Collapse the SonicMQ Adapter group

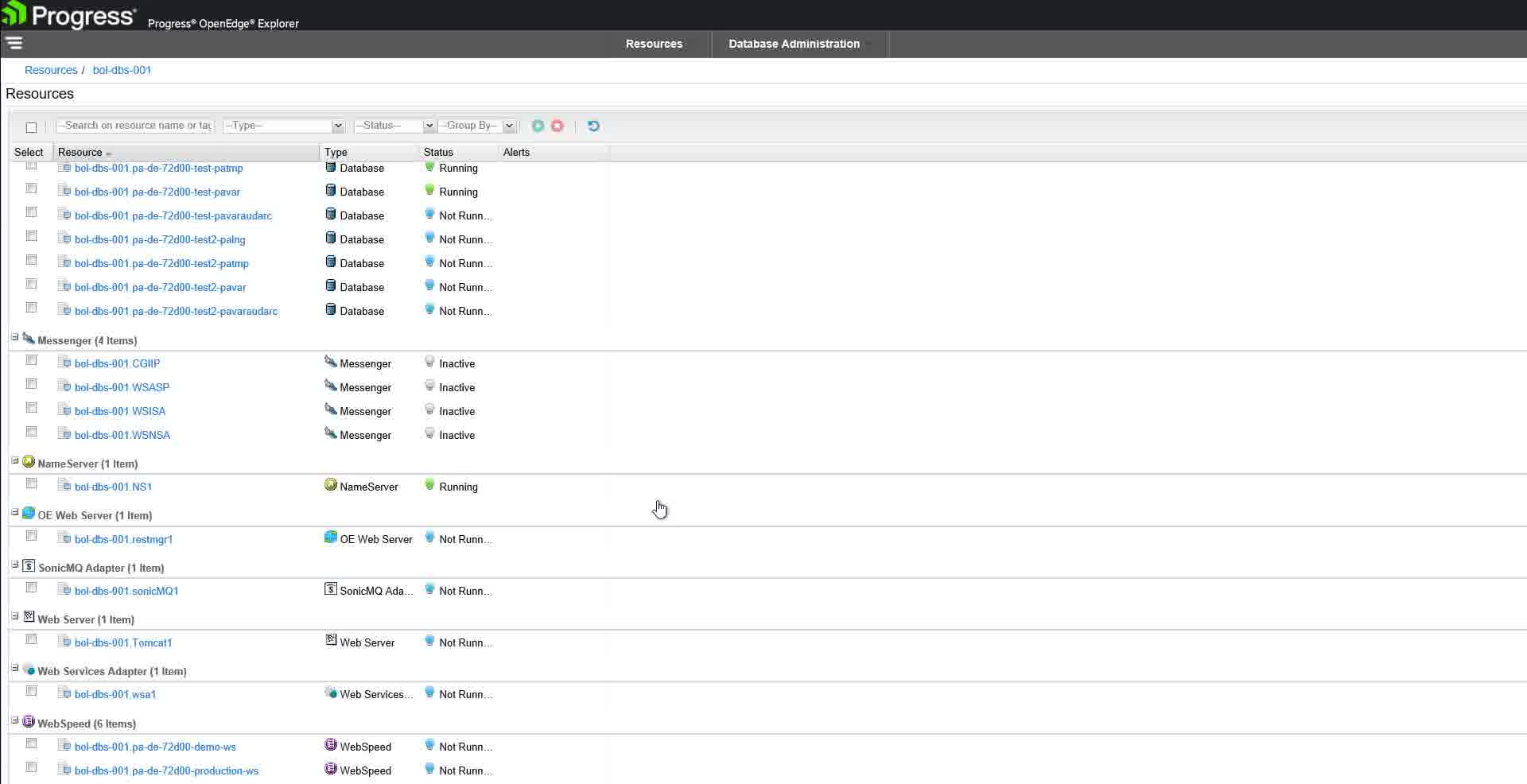point(14,565)
